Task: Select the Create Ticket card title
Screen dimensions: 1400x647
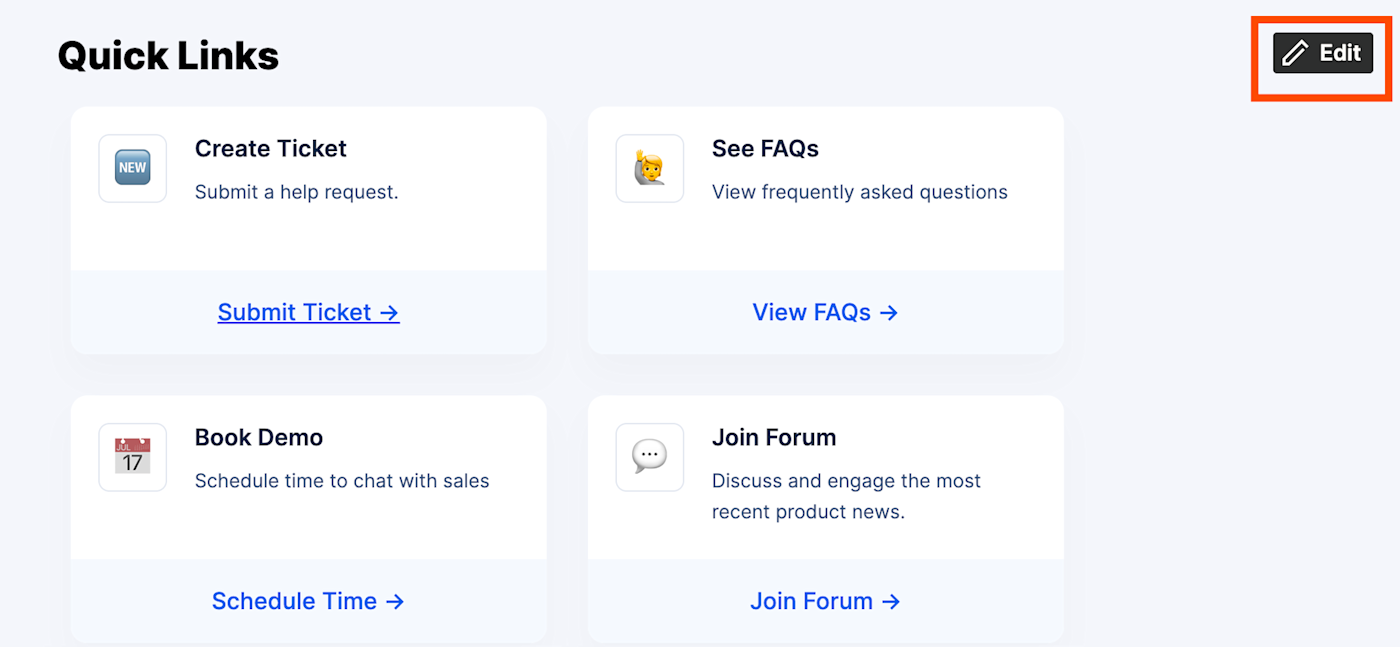Action: click(x=271, y=148)
